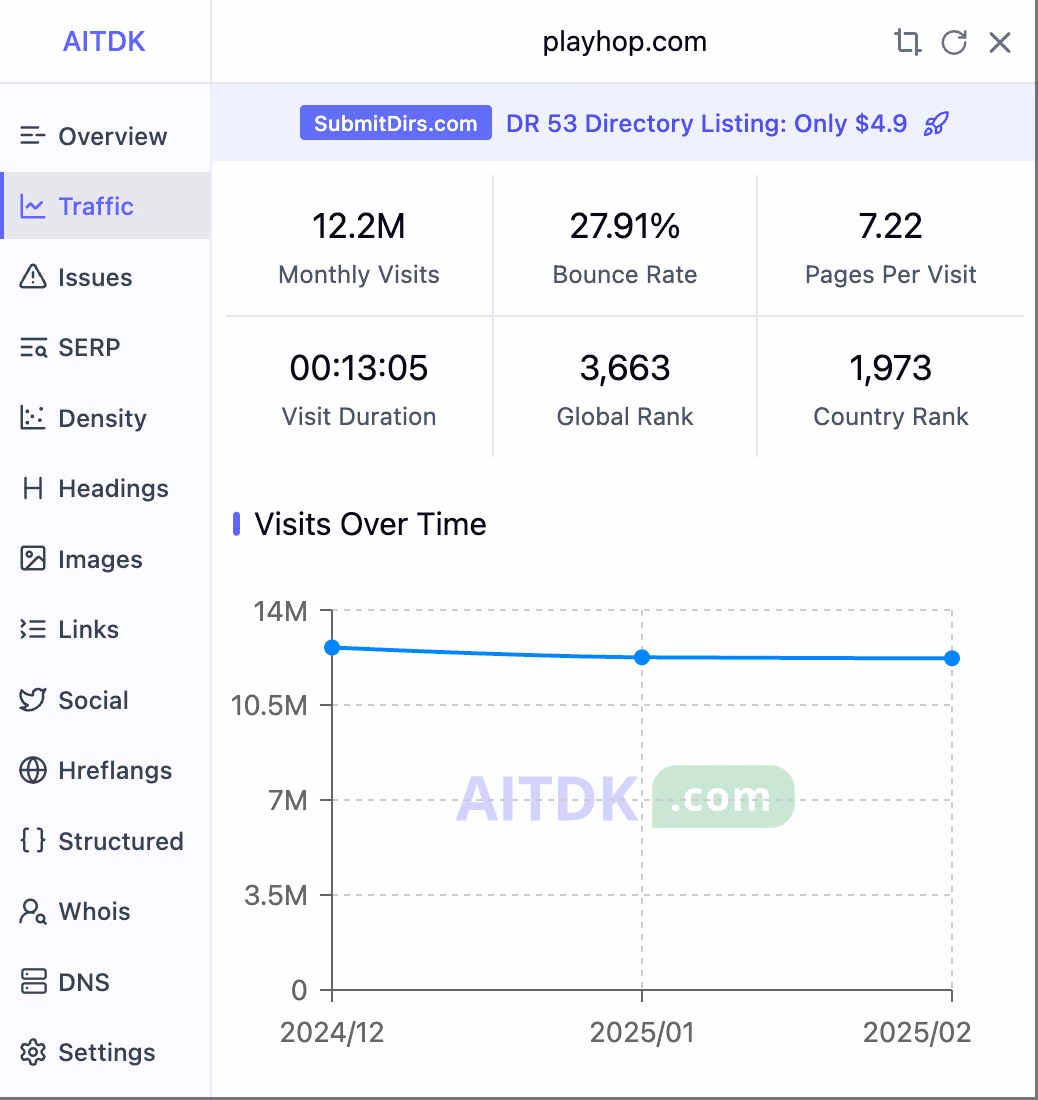The width and height of the screenshot is (1038, 1100).
Task: Click the Hreflangs globe icon
Action: pos(33,770)
